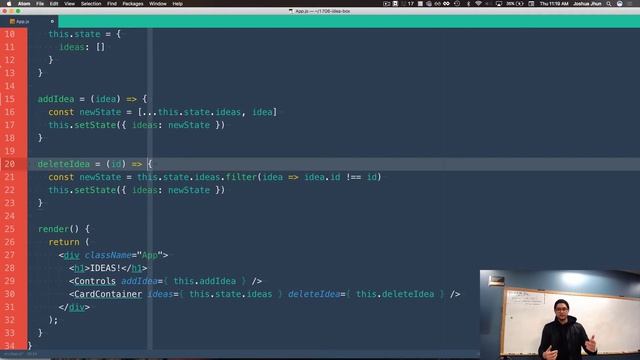
Task: Open the Selection menu
Action: click(91, 4)
